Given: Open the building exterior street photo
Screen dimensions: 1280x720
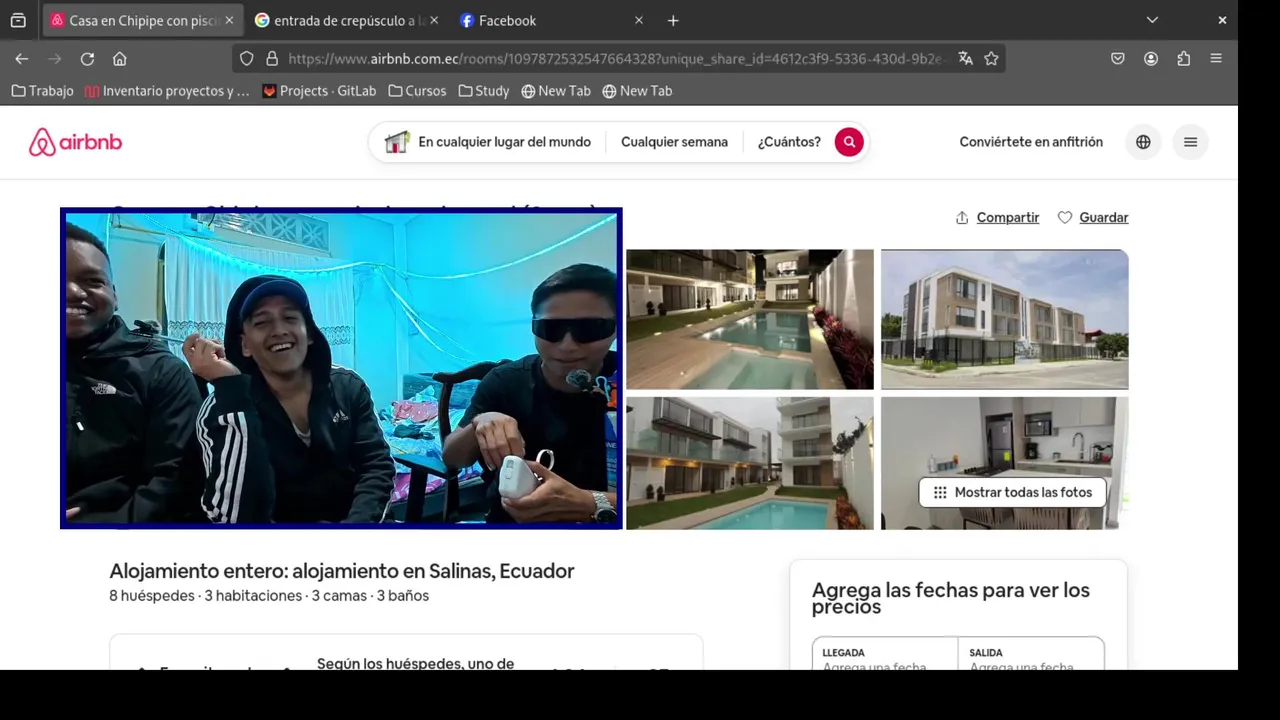Looking at the screenshot, I should [1005, 319].
